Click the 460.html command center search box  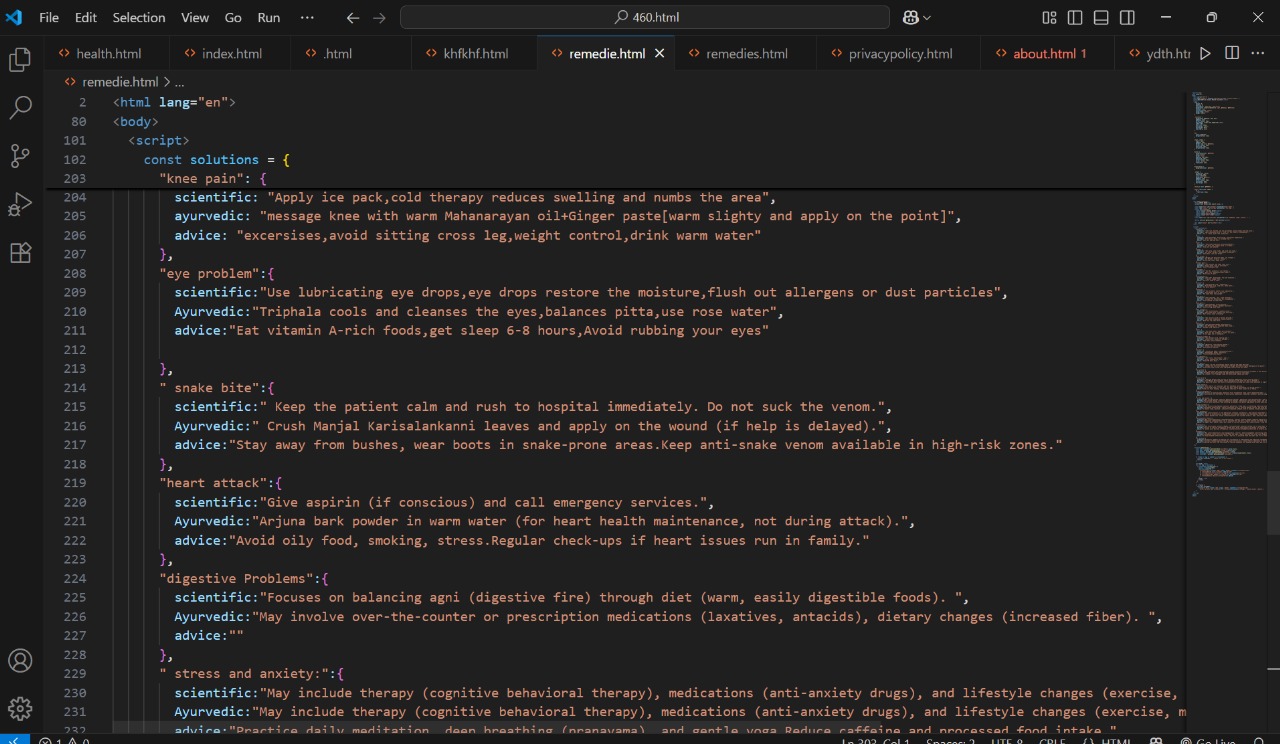pos(645,17)
